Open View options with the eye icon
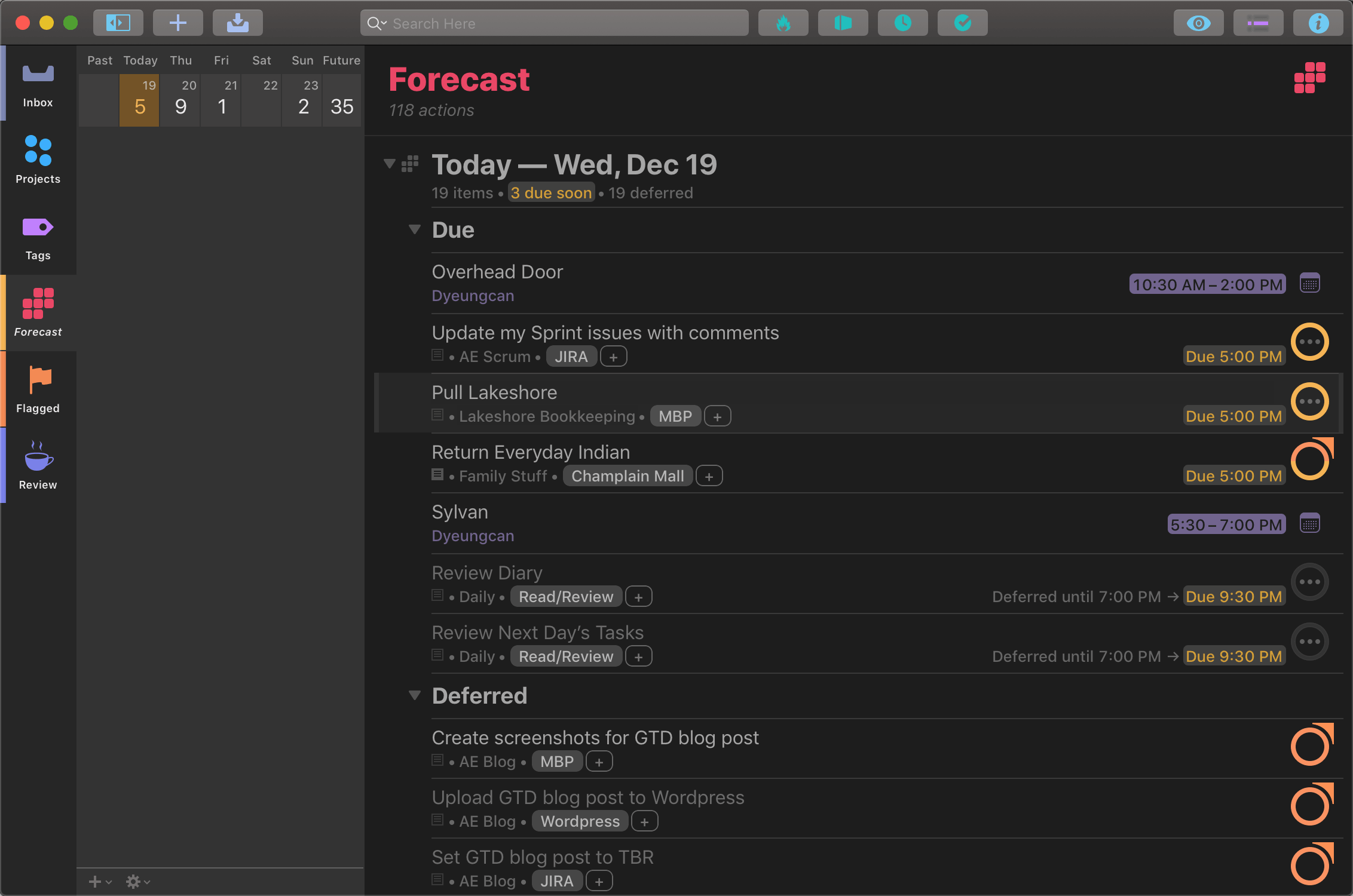Image resolution: width=1353 pixels, height=896 pixels. 1199,23
